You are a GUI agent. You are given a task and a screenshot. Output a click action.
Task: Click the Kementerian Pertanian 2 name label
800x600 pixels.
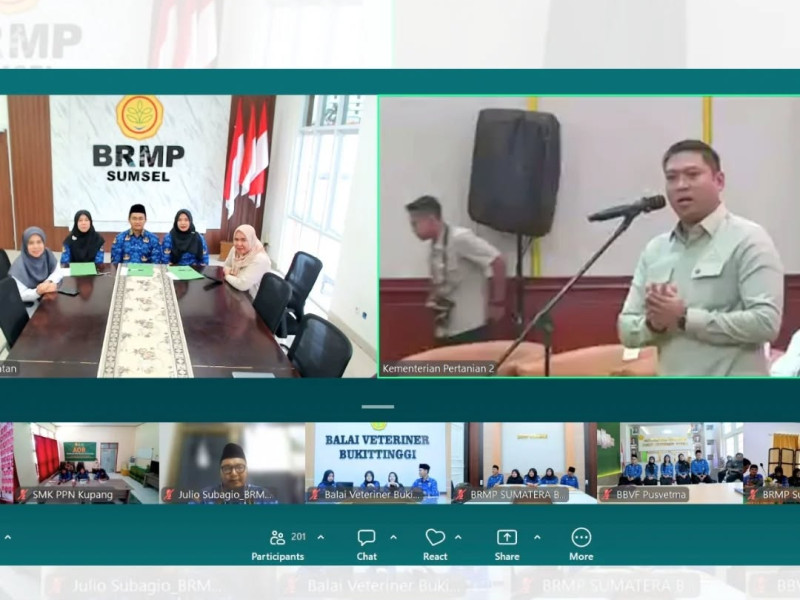point(438,368)
